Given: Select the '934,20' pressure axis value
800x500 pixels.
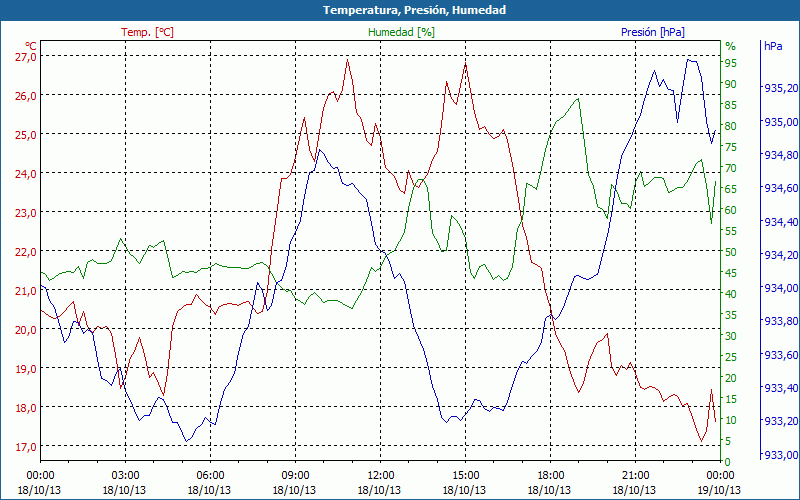Looking at the screenshot, I should point(781,255).
